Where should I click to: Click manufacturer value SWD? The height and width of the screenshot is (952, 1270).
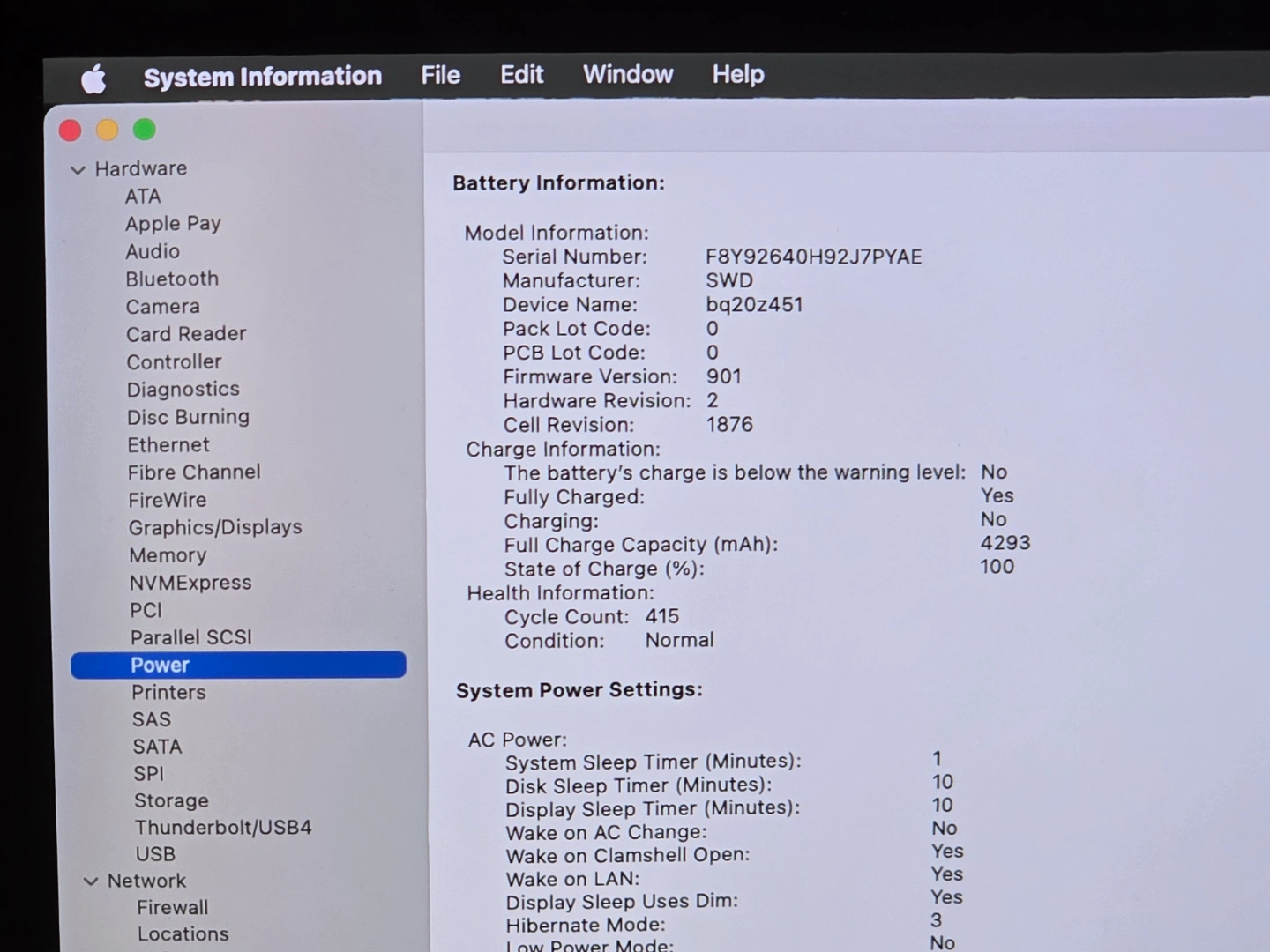729,280
